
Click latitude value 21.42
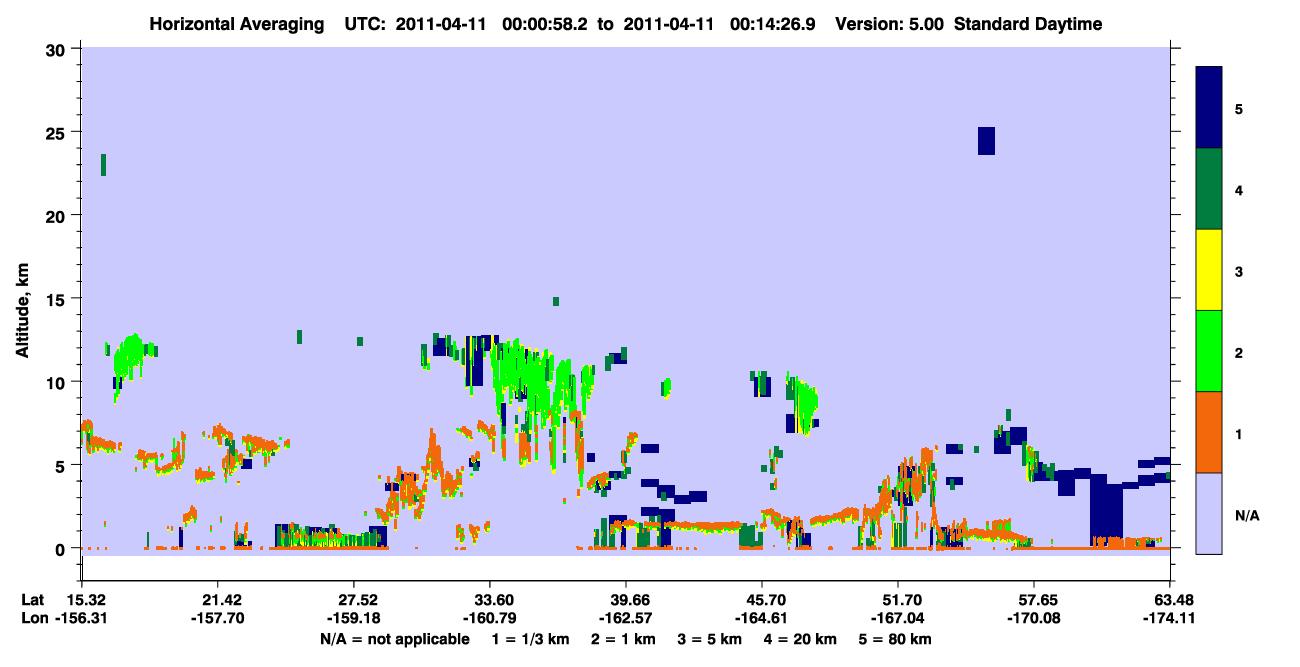click(217, 600)
